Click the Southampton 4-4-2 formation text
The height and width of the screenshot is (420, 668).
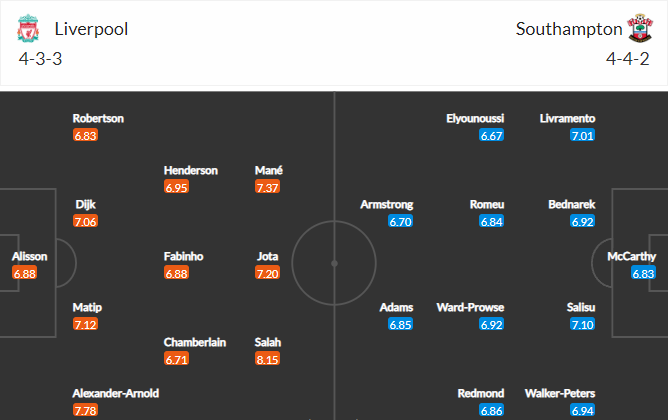coord(628,59)
